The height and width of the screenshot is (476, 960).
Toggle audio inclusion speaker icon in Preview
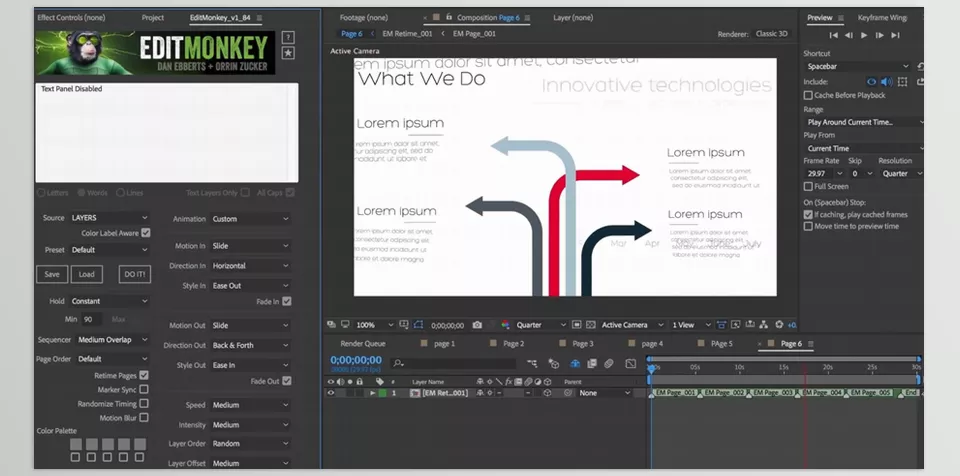(x=885, y=81)
